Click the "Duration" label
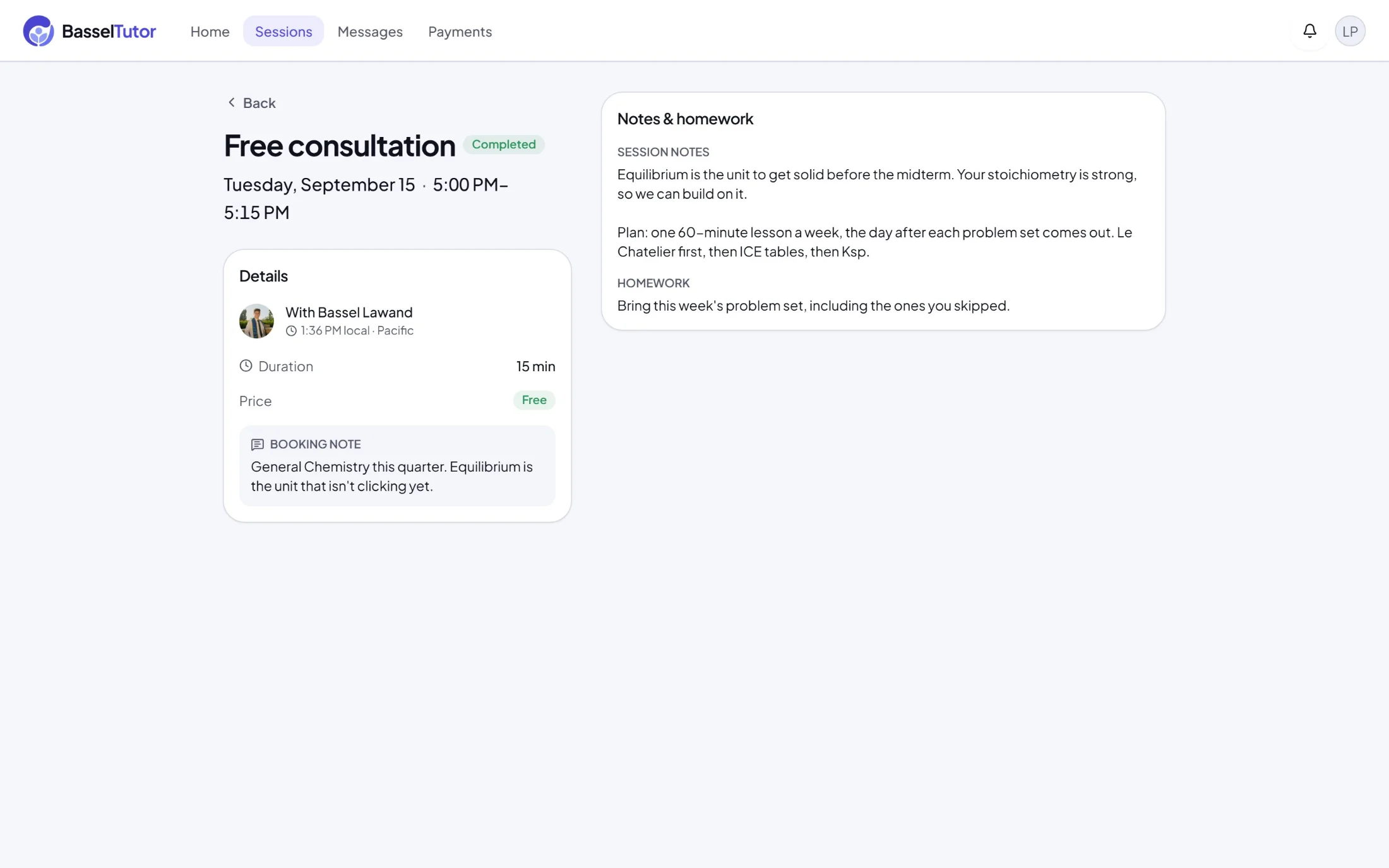Viewport: 1389px width, 868px height. (285, 366)
